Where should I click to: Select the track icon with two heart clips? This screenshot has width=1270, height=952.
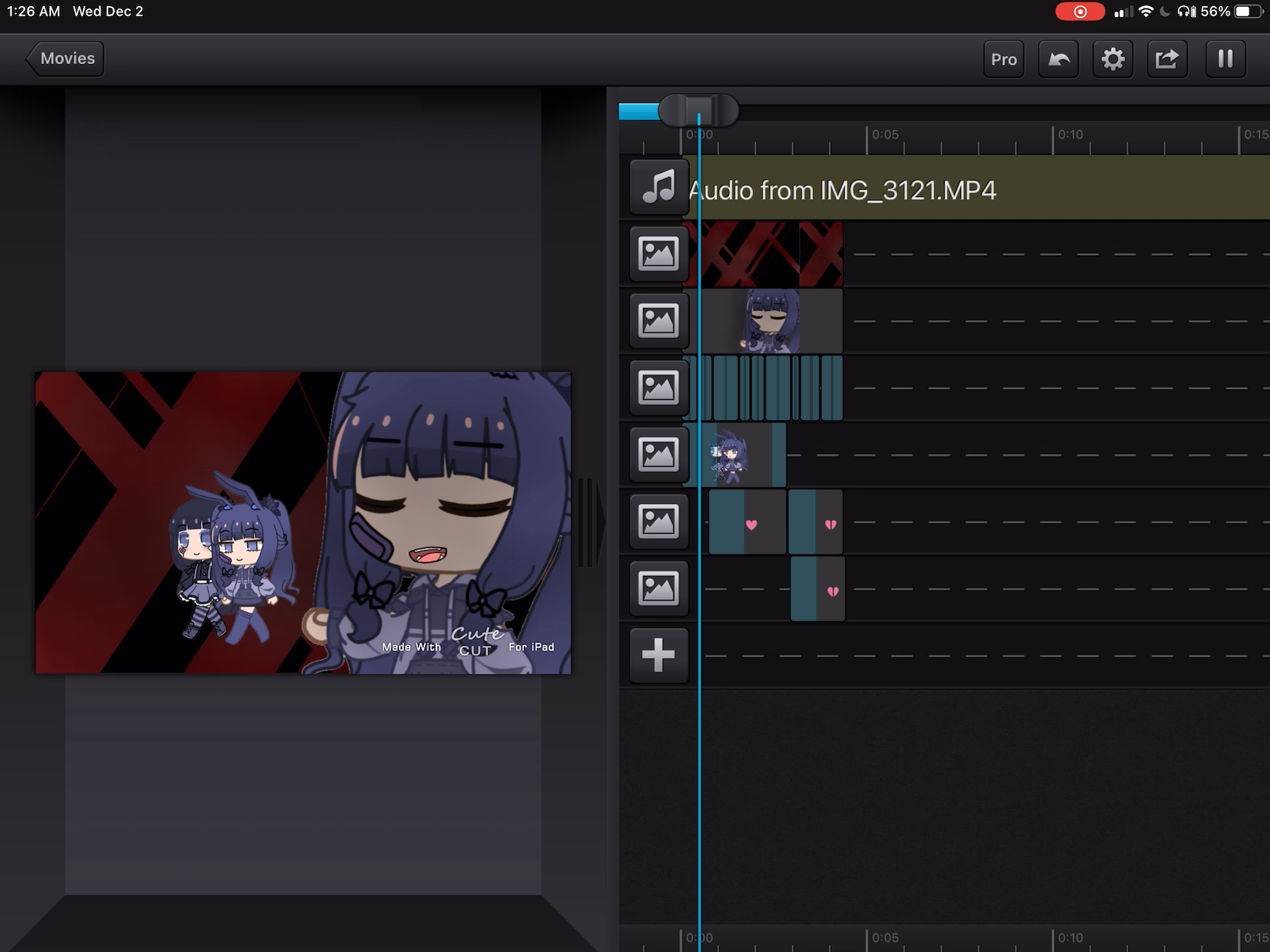658,521
